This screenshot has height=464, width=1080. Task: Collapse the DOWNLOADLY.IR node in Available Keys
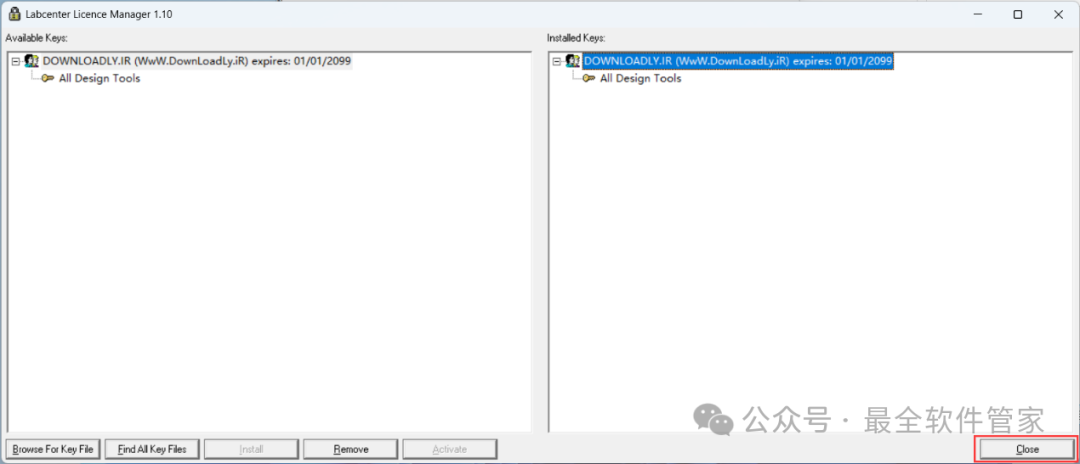[16, 61]
